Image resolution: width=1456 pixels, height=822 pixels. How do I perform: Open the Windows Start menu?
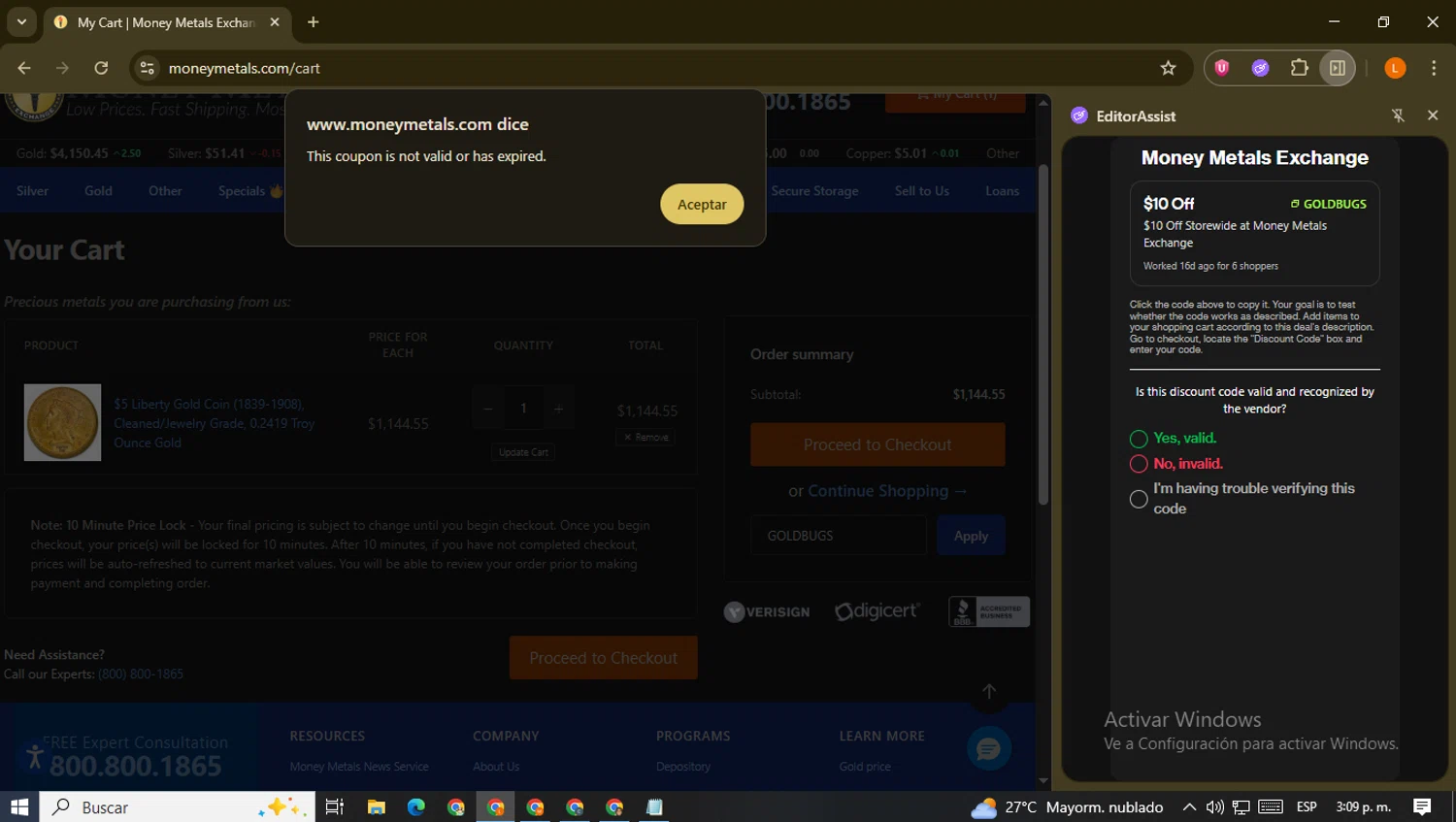[x=19, y=806]
